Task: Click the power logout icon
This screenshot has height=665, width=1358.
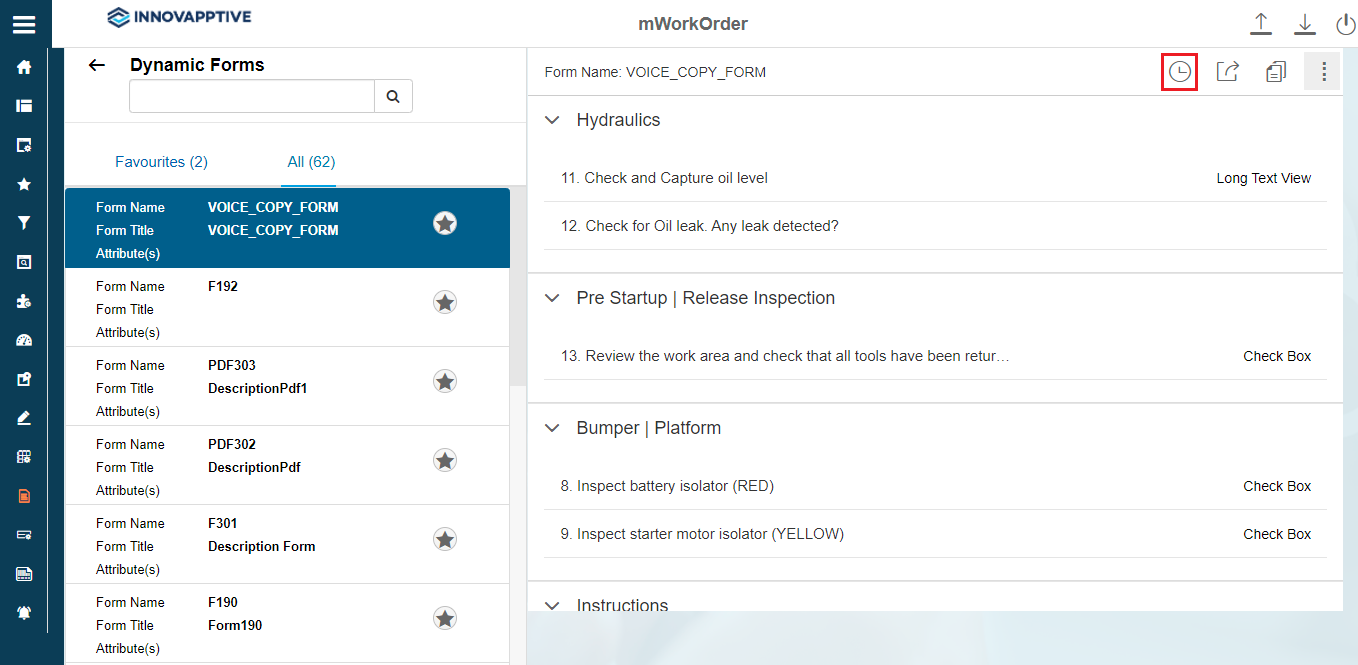Action: 1345,24
